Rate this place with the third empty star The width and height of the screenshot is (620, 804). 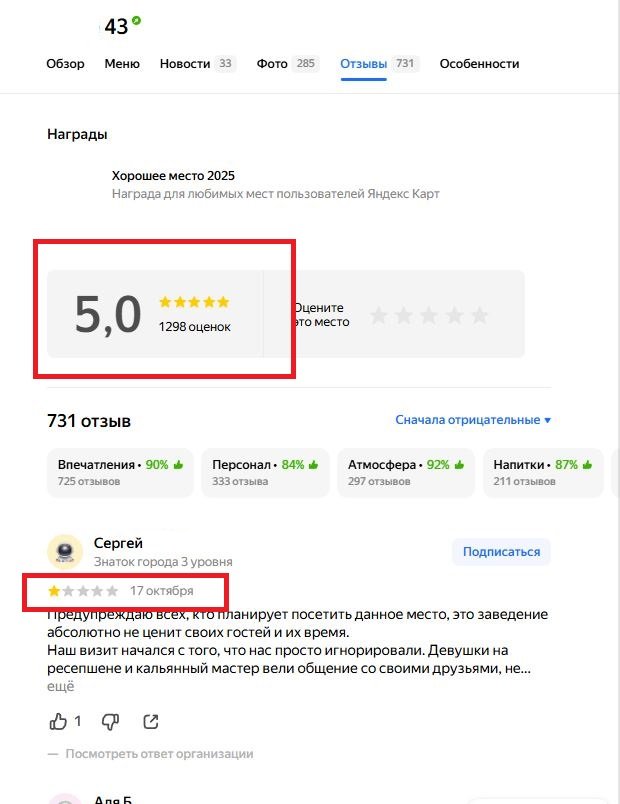tap(429, 315)
